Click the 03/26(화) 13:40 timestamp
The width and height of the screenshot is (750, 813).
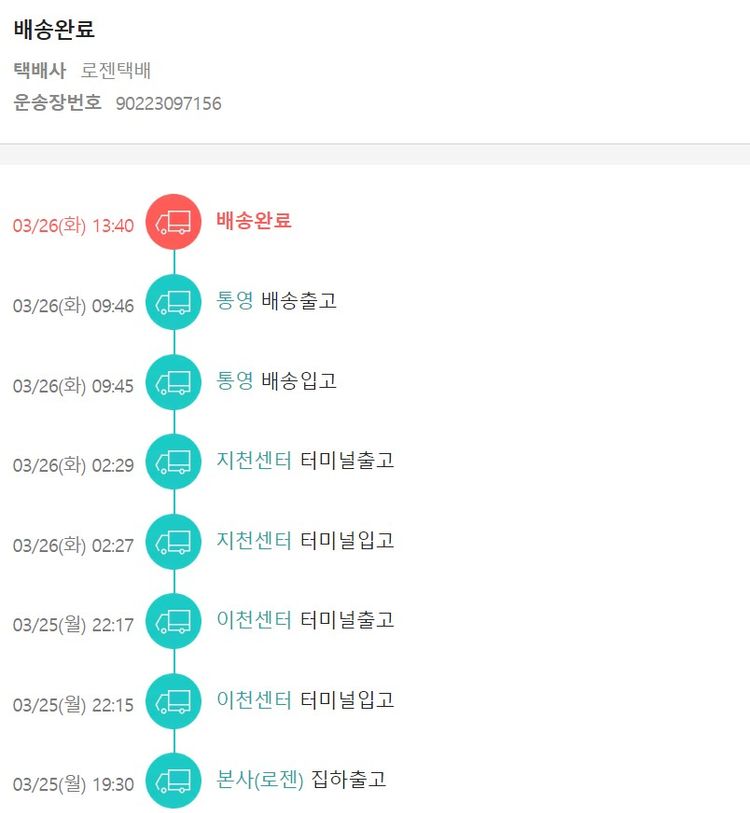click(x=73, y=226)
